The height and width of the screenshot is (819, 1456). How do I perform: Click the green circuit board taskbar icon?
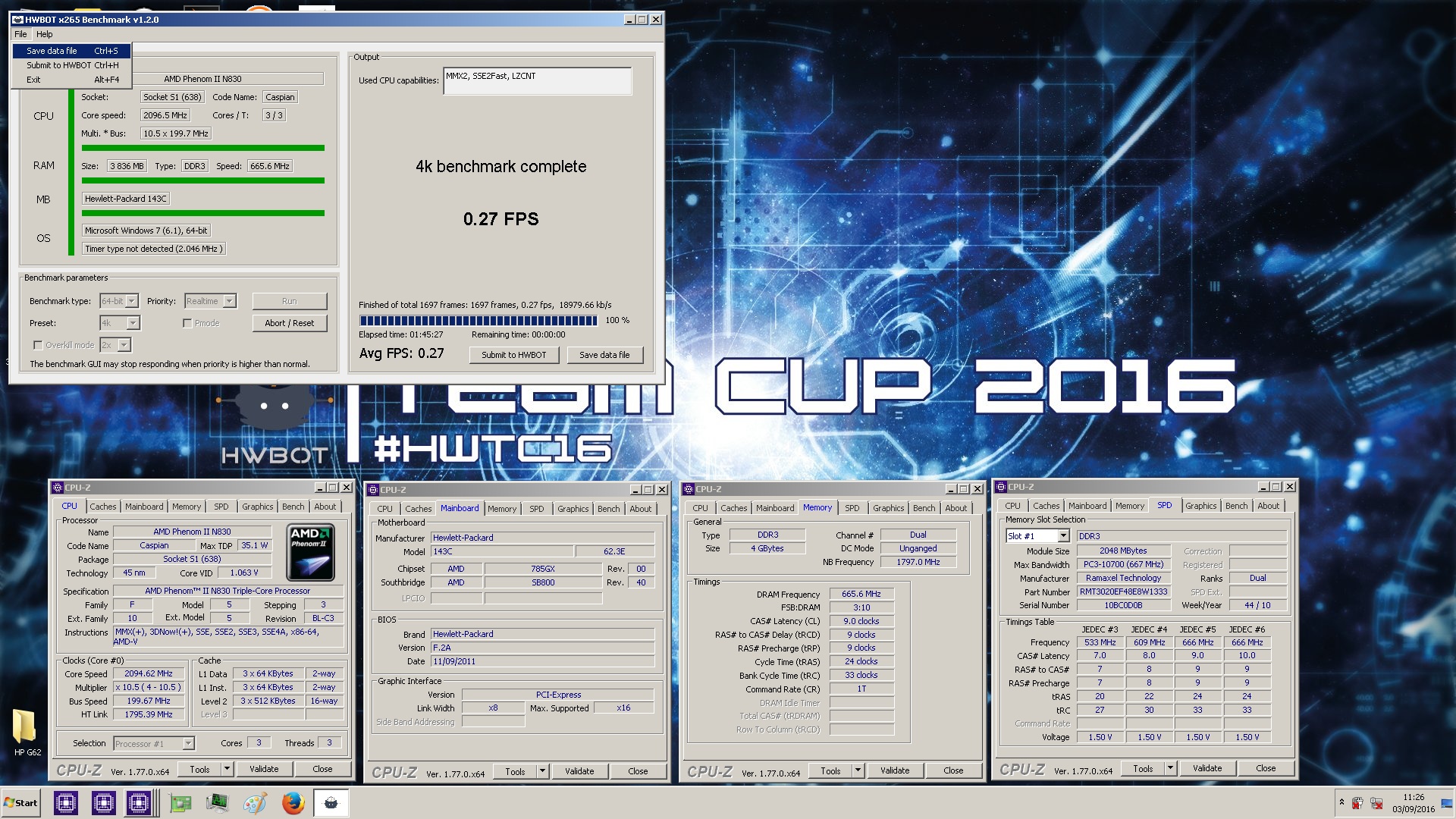180,802
